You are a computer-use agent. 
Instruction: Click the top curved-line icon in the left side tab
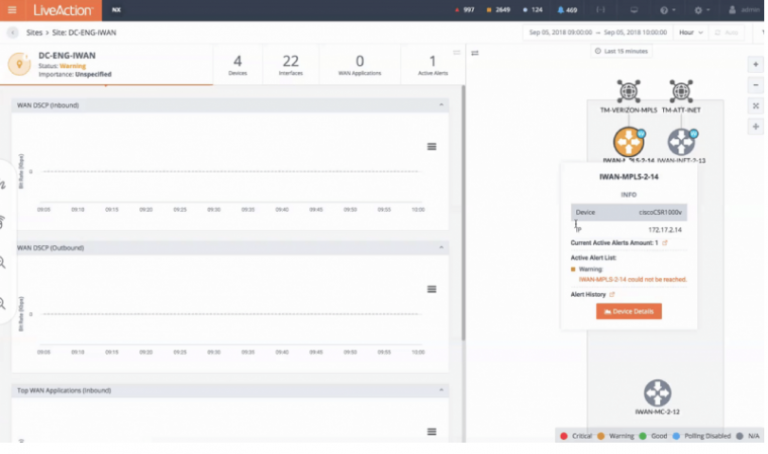(x=2, y=185)
